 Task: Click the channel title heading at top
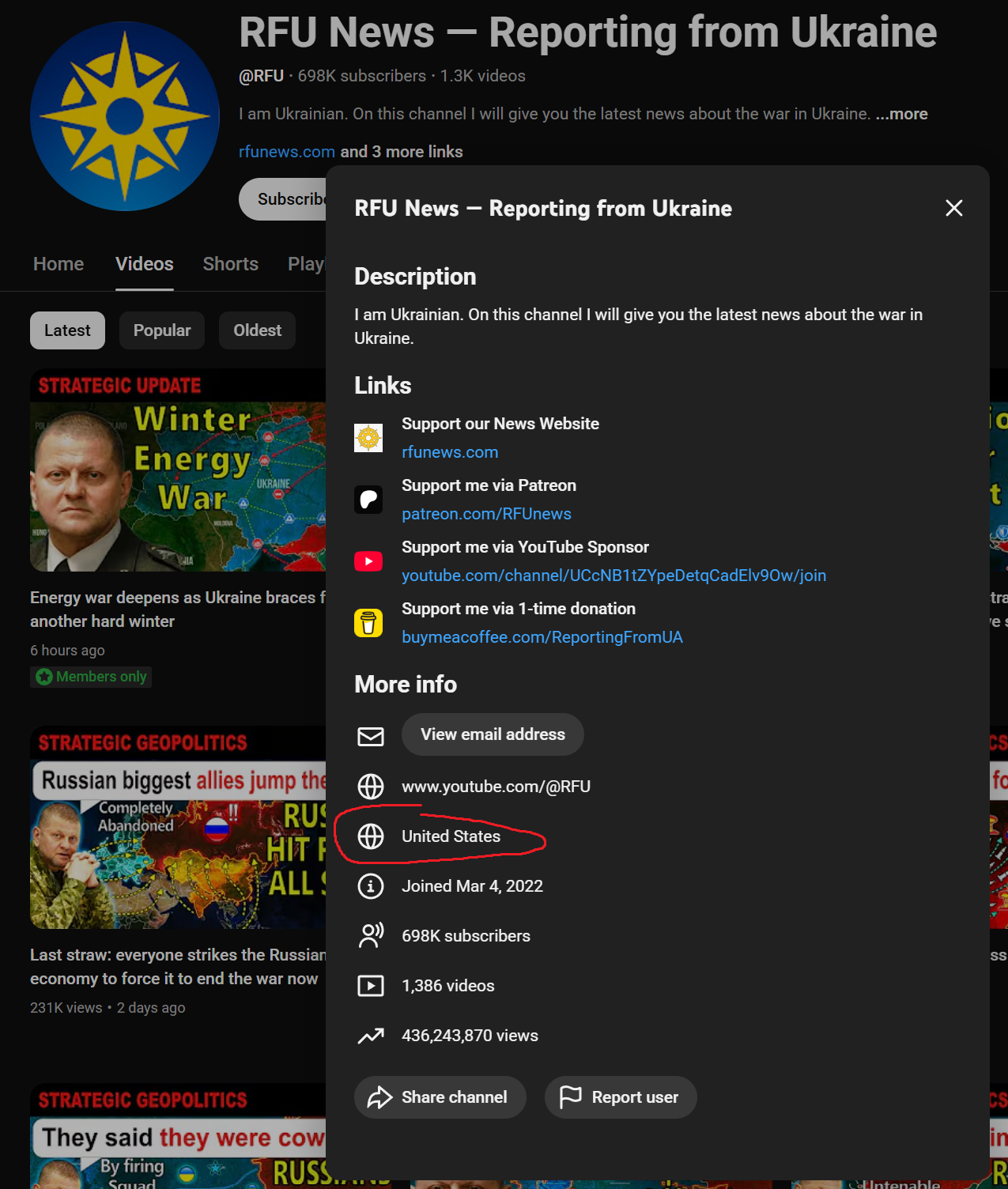pos(588,32)
